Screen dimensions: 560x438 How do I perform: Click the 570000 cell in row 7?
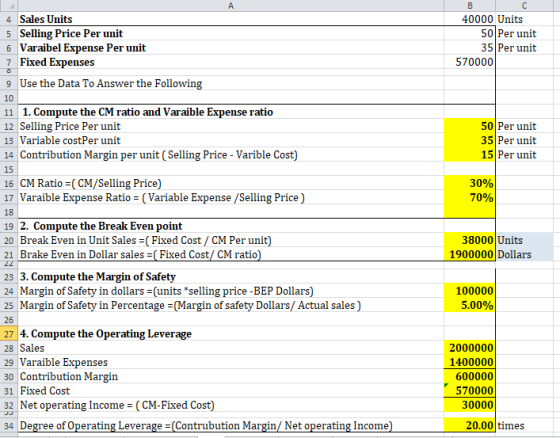tap(470, 62)
